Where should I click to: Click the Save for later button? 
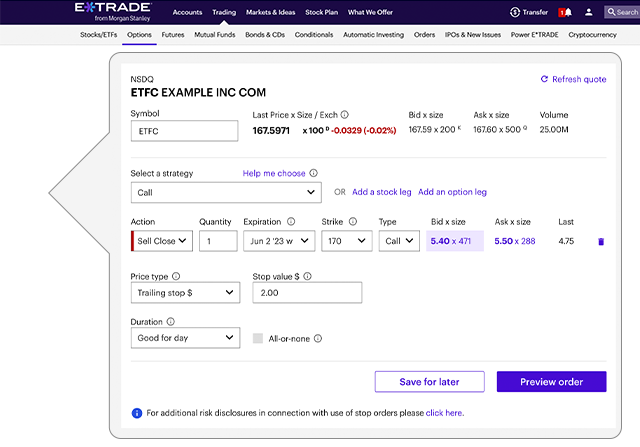tap(429, 381)
